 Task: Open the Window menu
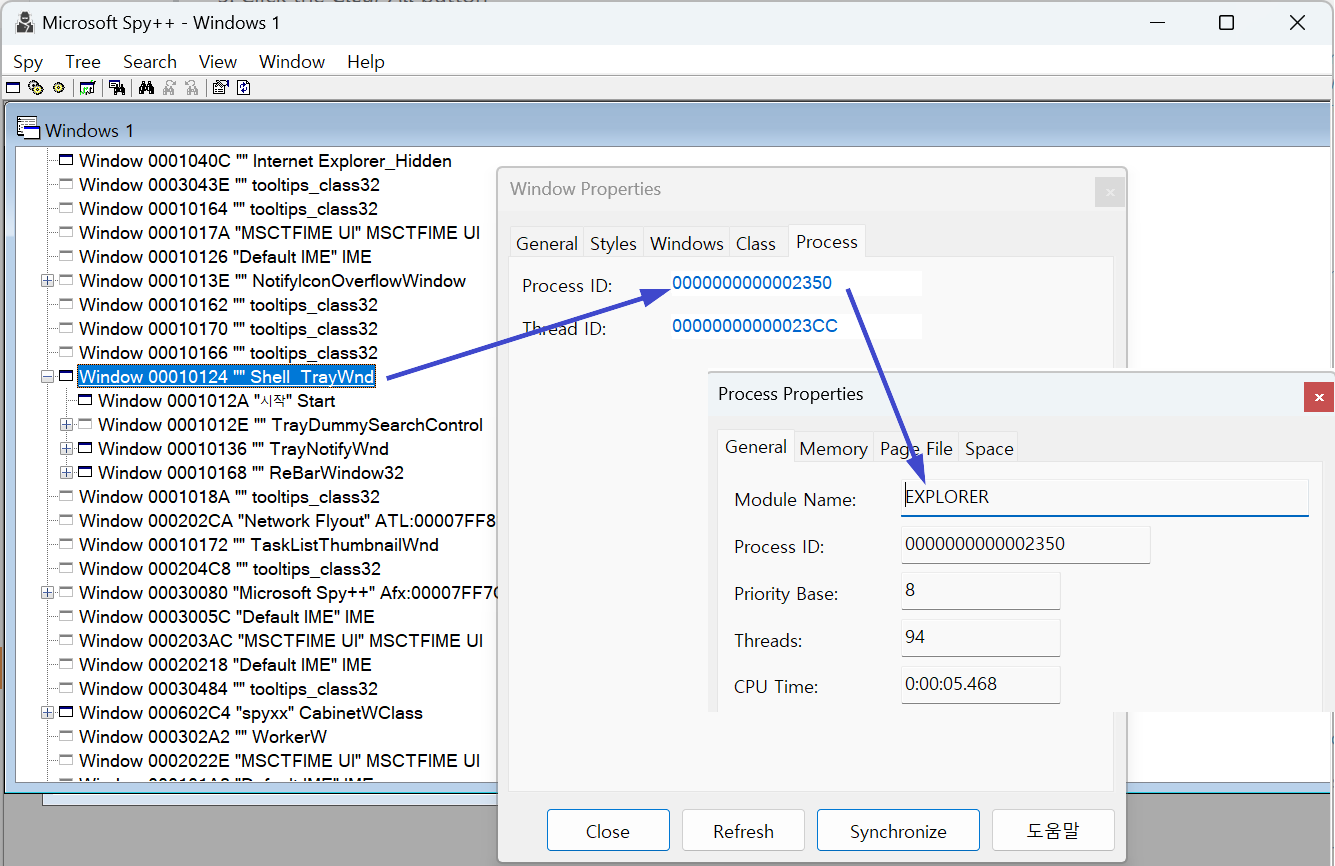(292, 62)
